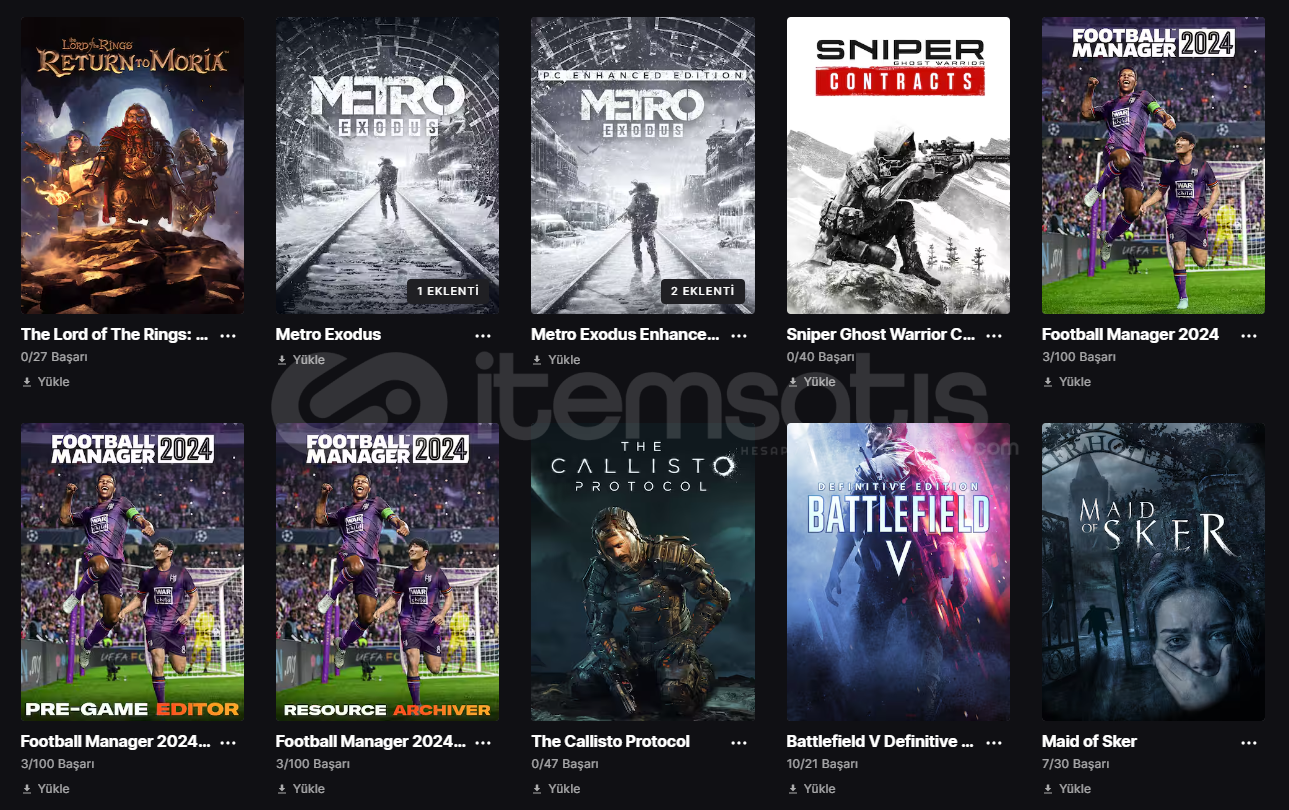Click download icon under Battlefield V Definitive
The height and width of the screenshot is (810, 1289).
(x=793, y=789)
